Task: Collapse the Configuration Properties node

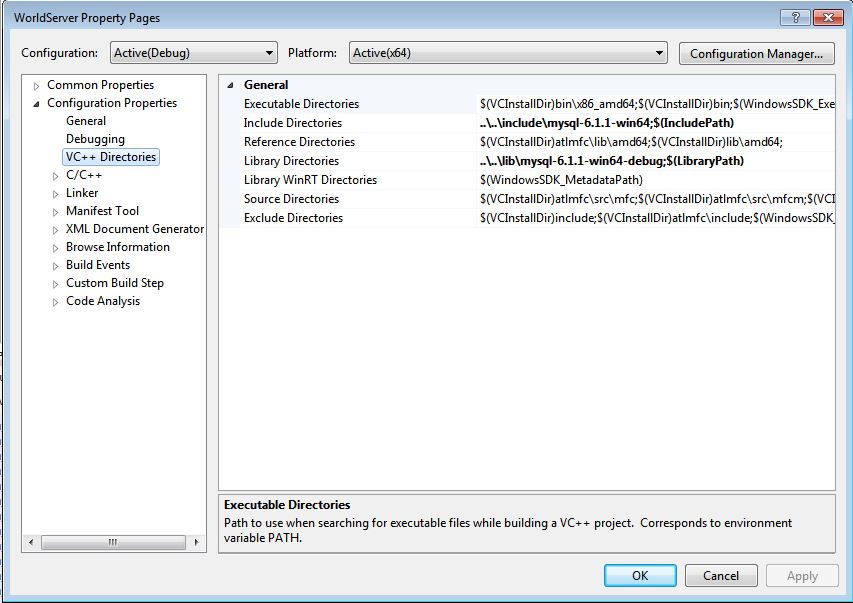Action: click(37, 103)
